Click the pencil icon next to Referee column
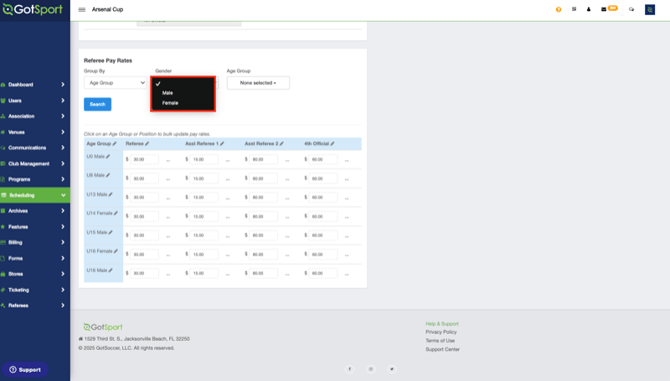 tap(147, 144)
